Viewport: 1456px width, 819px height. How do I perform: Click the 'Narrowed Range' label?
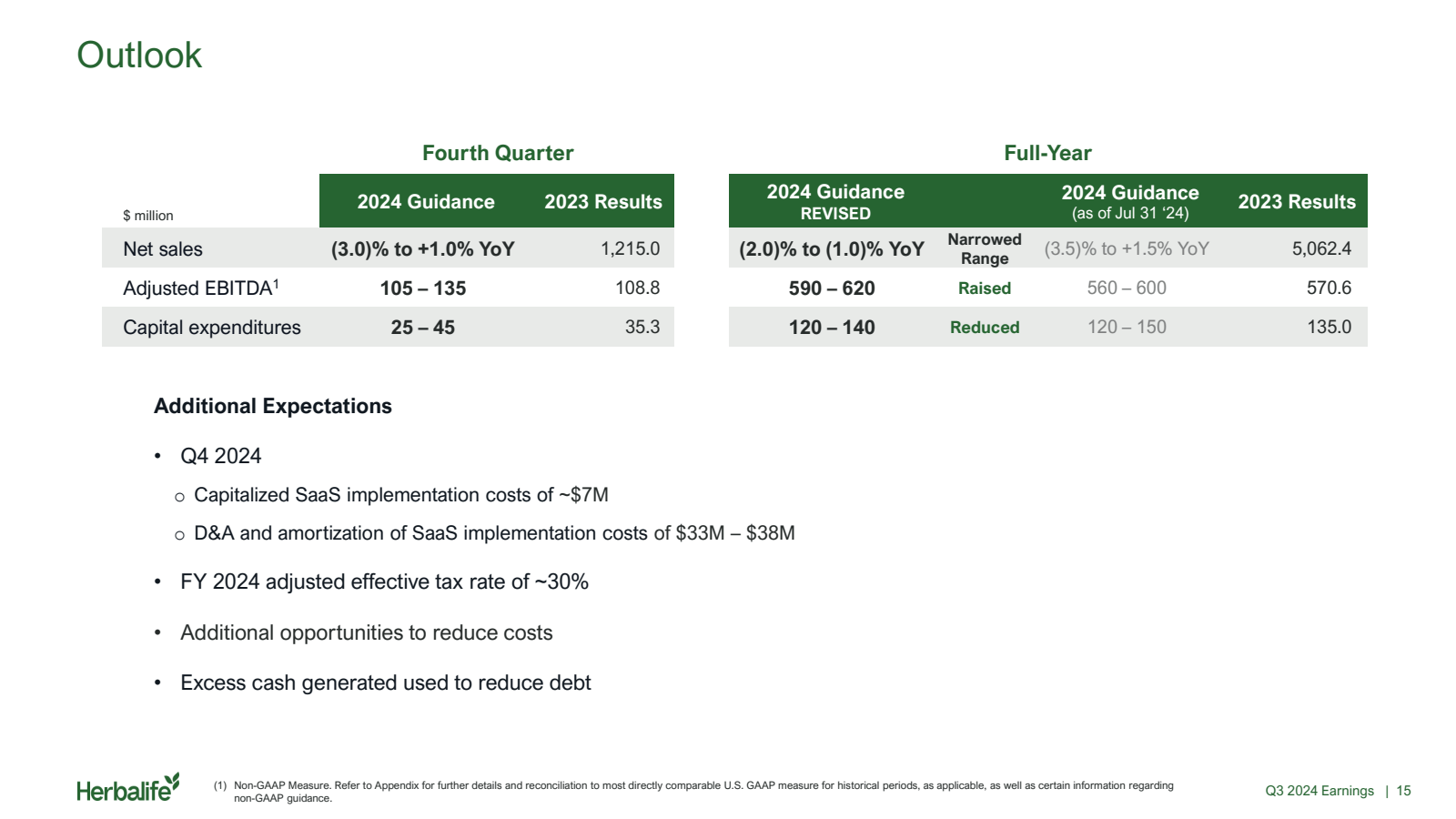[985, 248]
